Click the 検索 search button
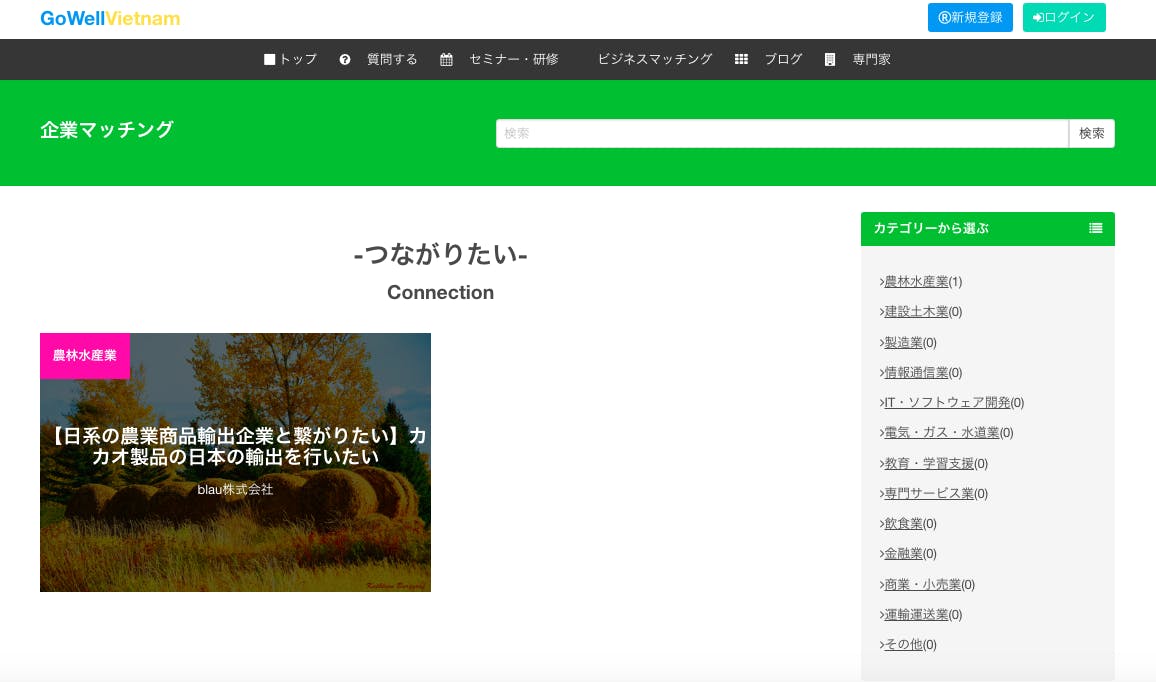1156x682 pixels. tap(1091, 133)
